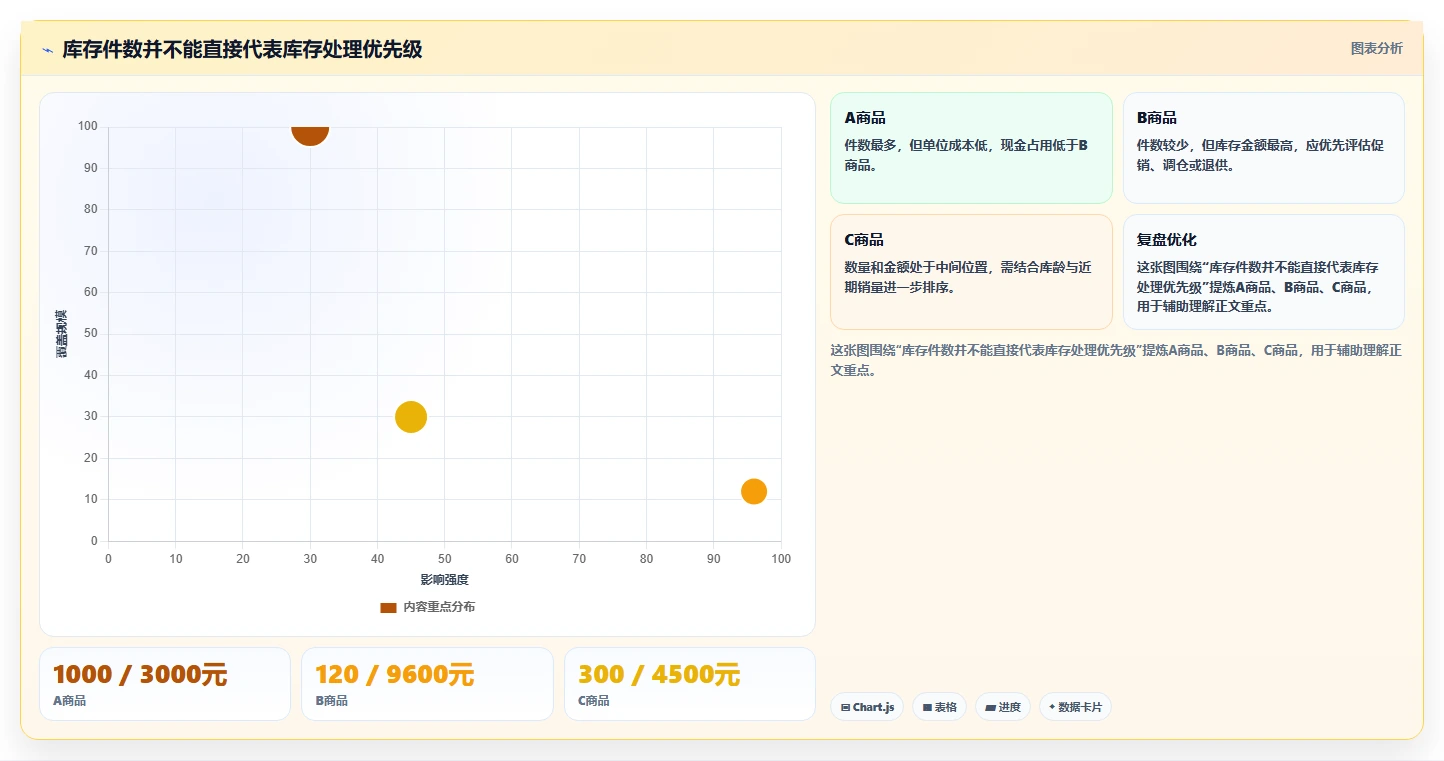
Task: Select the 复盘优化 card
Action: [x=1263, y=272]
